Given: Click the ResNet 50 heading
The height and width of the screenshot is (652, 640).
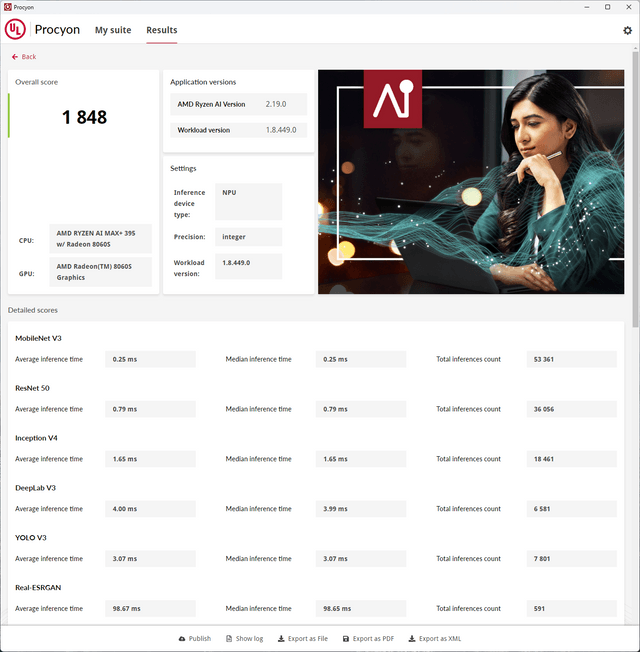Looking at the screenshot, I should coord(32,388).
